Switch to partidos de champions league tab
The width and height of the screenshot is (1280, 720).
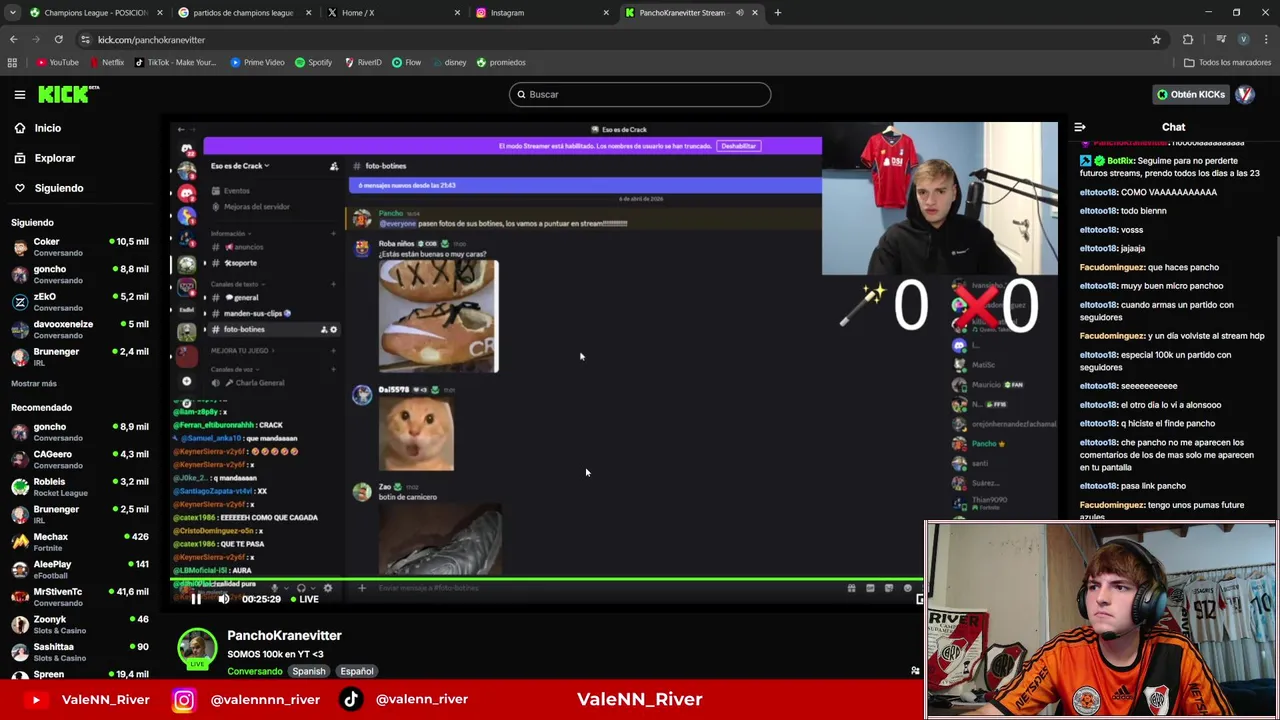[244, 12]
